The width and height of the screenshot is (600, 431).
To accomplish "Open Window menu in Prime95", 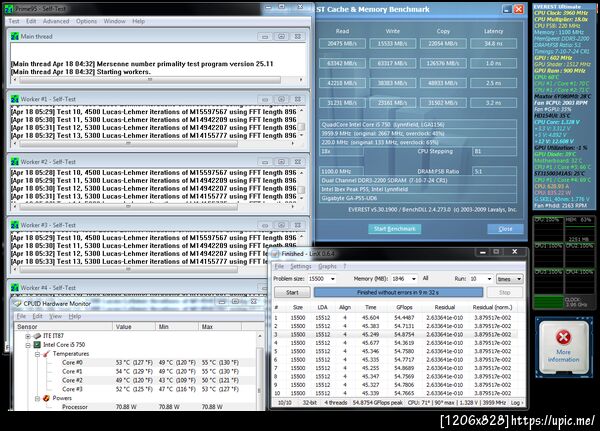I will [114, 21].
